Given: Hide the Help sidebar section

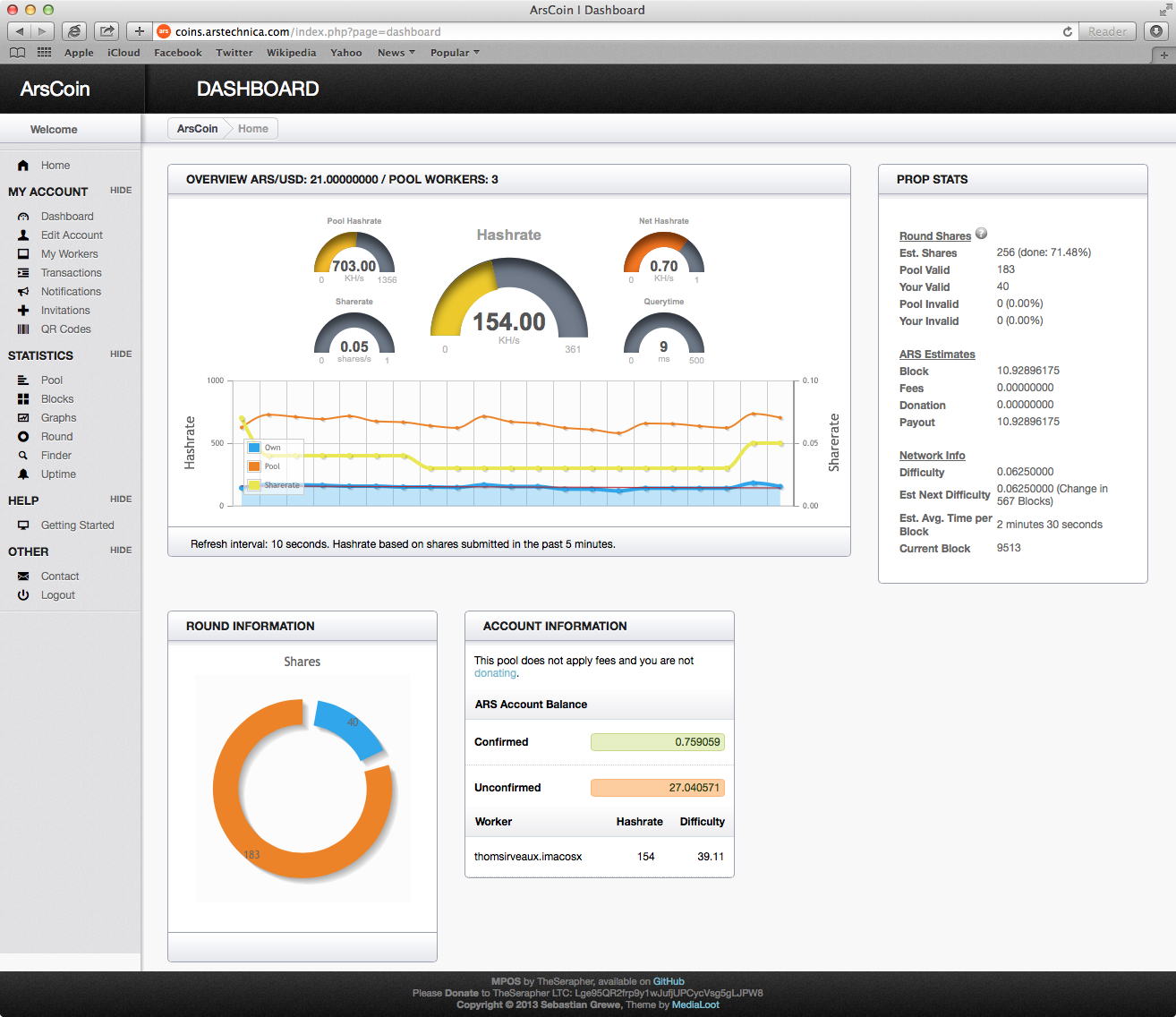Looking at the screenshot, I should (121, 500).
